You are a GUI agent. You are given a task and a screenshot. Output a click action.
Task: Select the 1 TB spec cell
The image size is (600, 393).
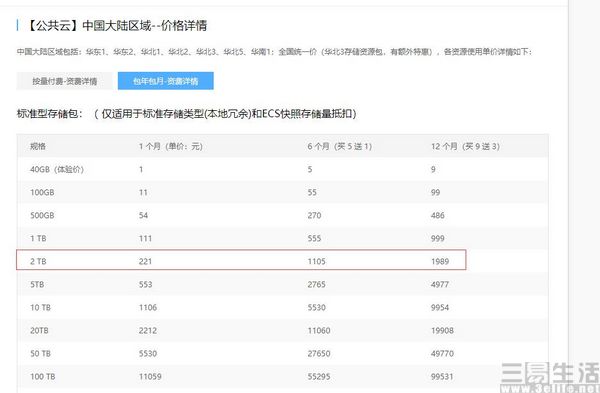pyautogui.click(x=38, y=238)
